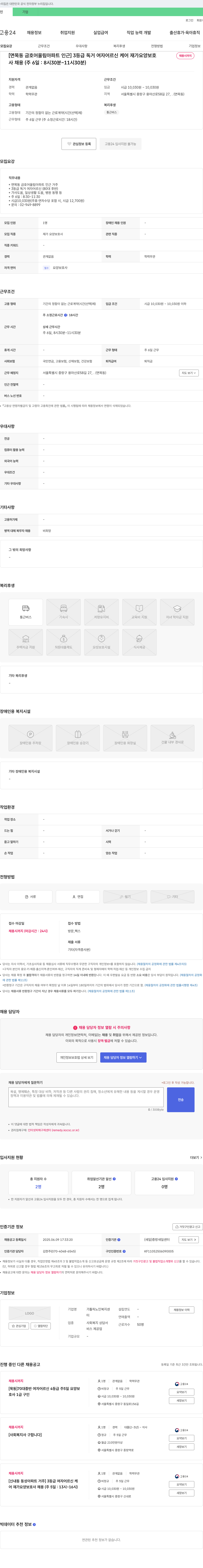Viewport: 203px width, 1568px height.
Task: Select the 식사제공 welfare icon
Action: coord(139,642)
